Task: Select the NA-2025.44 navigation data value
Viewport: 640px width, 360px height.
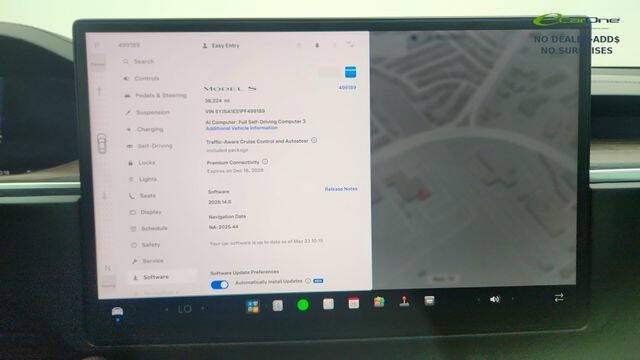Action: 224,227
